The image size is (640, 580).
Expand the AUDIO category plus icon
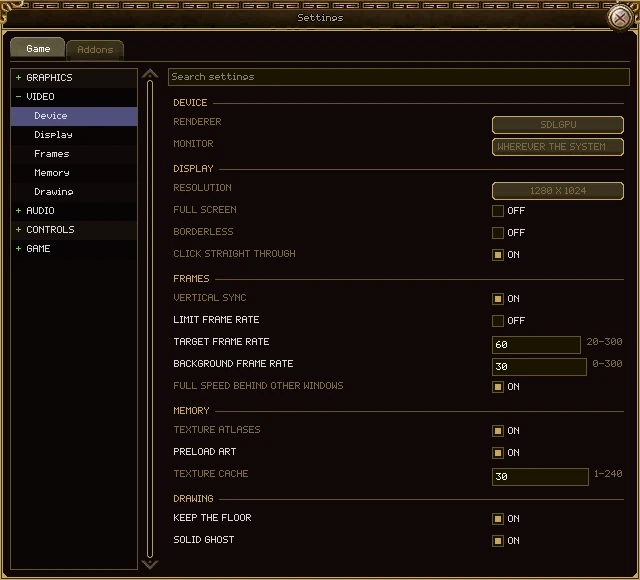18,211
